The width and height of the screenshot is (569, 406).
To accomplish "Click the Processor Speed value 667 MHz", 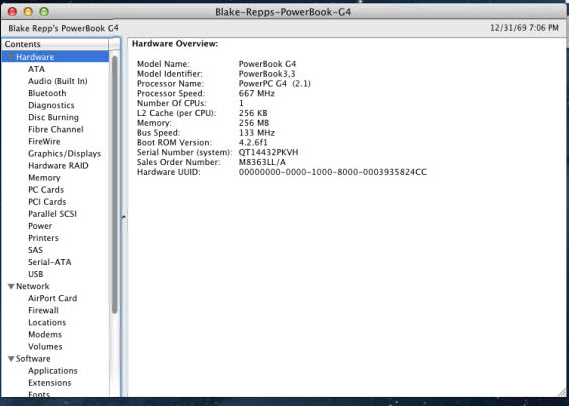I will pos(257,93).
